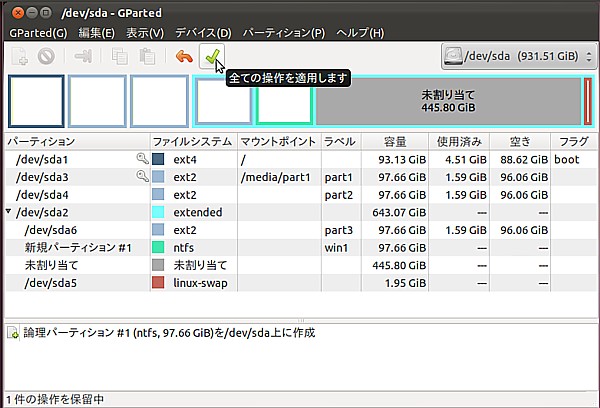Sort by マウントポイント column header

[279, 142]
